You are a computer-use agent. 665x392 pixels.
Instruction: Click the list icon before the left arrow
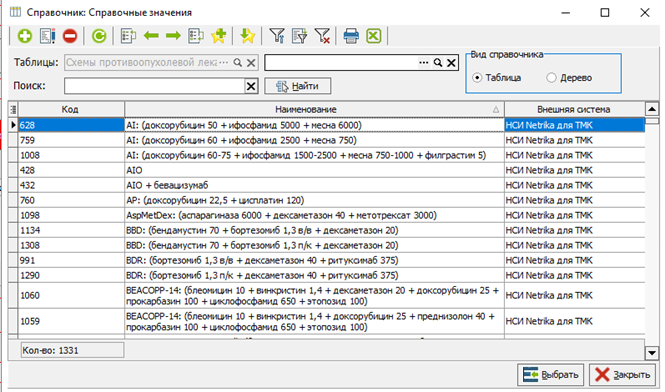point(128,36)
